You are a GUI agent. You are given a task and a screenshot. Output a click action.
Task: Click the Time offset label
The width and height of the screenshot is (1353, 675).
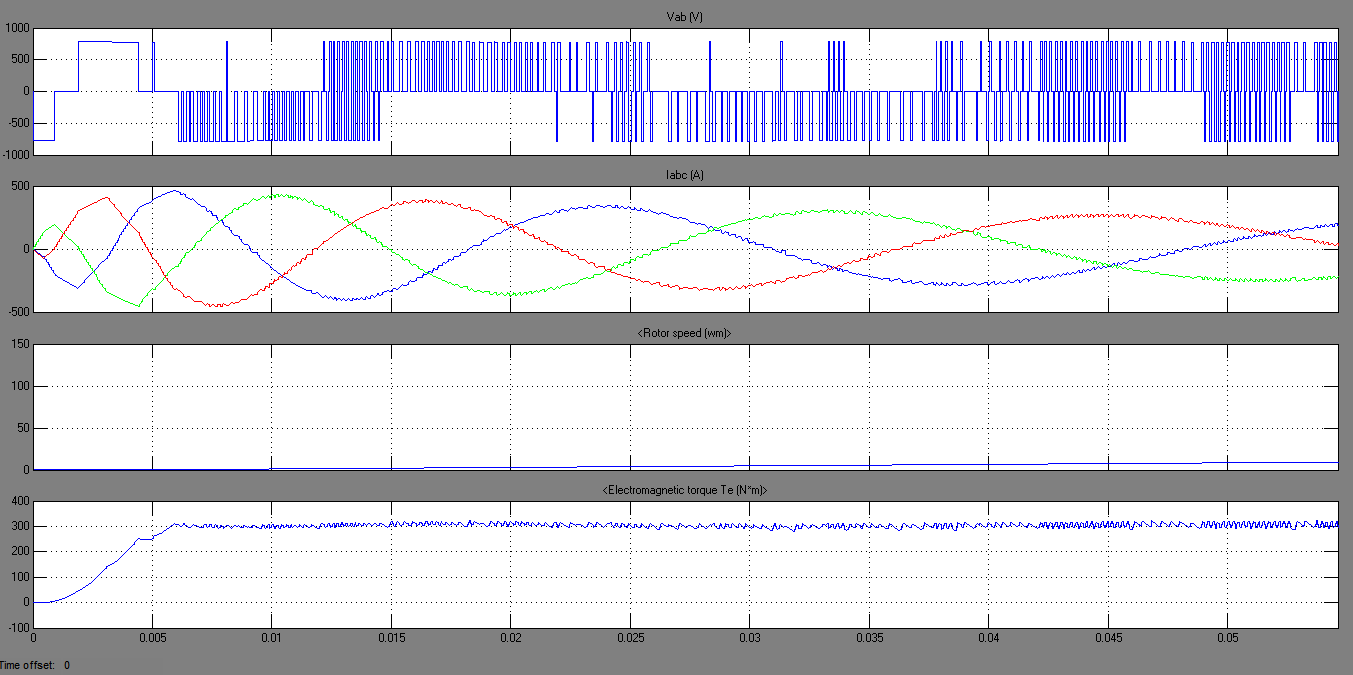[x=28, y=662]
